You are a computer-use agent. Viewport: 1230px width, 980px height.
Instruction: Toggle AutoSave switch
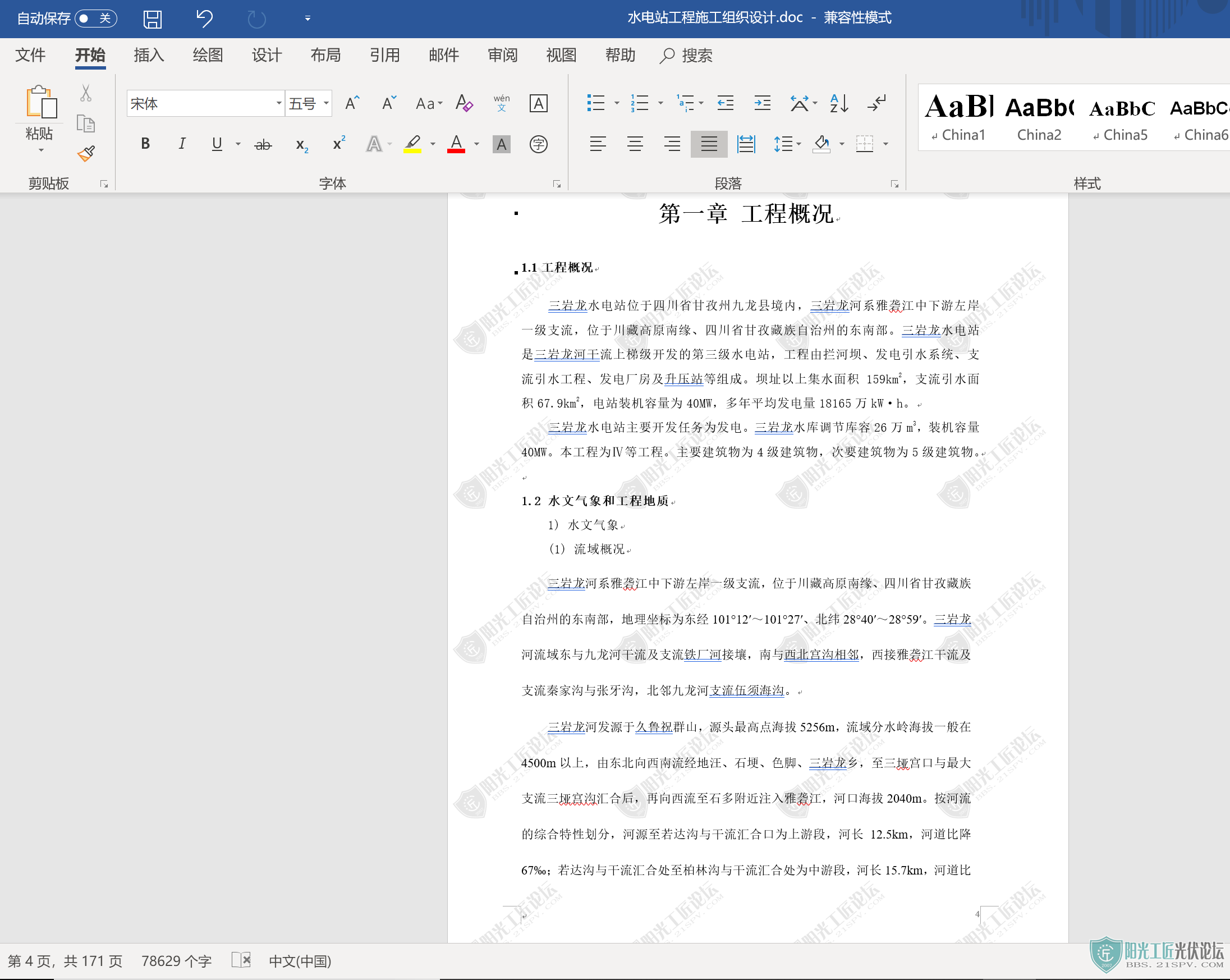[96, 19]
